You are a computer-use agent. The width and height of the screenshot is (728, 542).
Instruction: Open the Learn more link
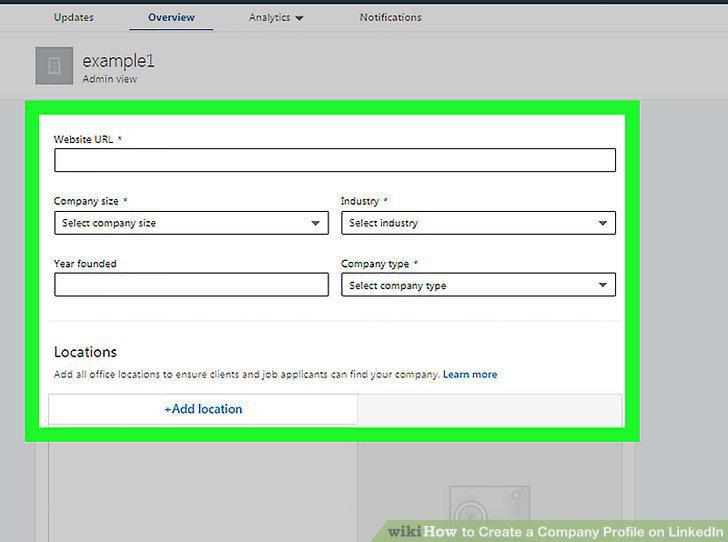pyautogui.click(x=470, y=374)
